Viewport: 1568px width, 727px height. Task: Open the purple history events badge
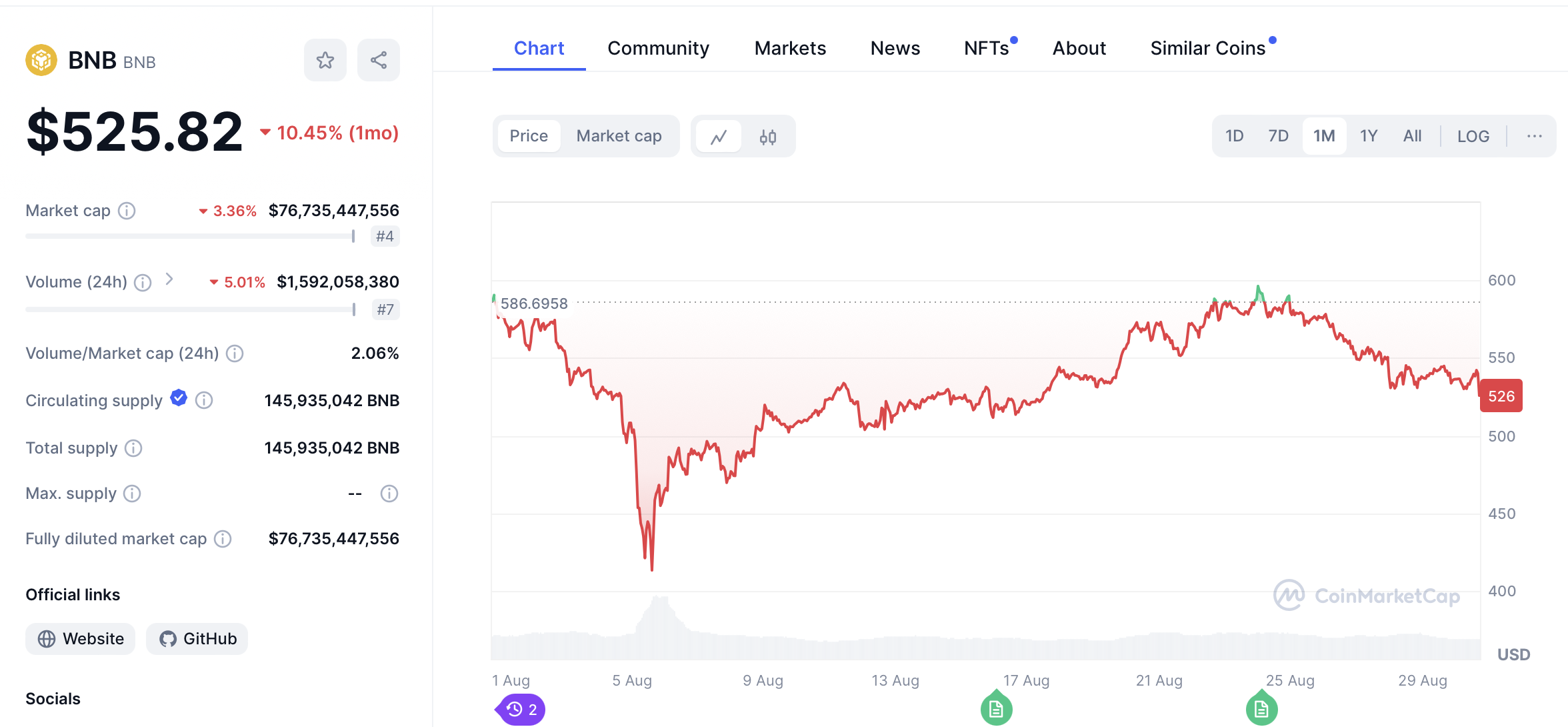(x=522, y=709)
